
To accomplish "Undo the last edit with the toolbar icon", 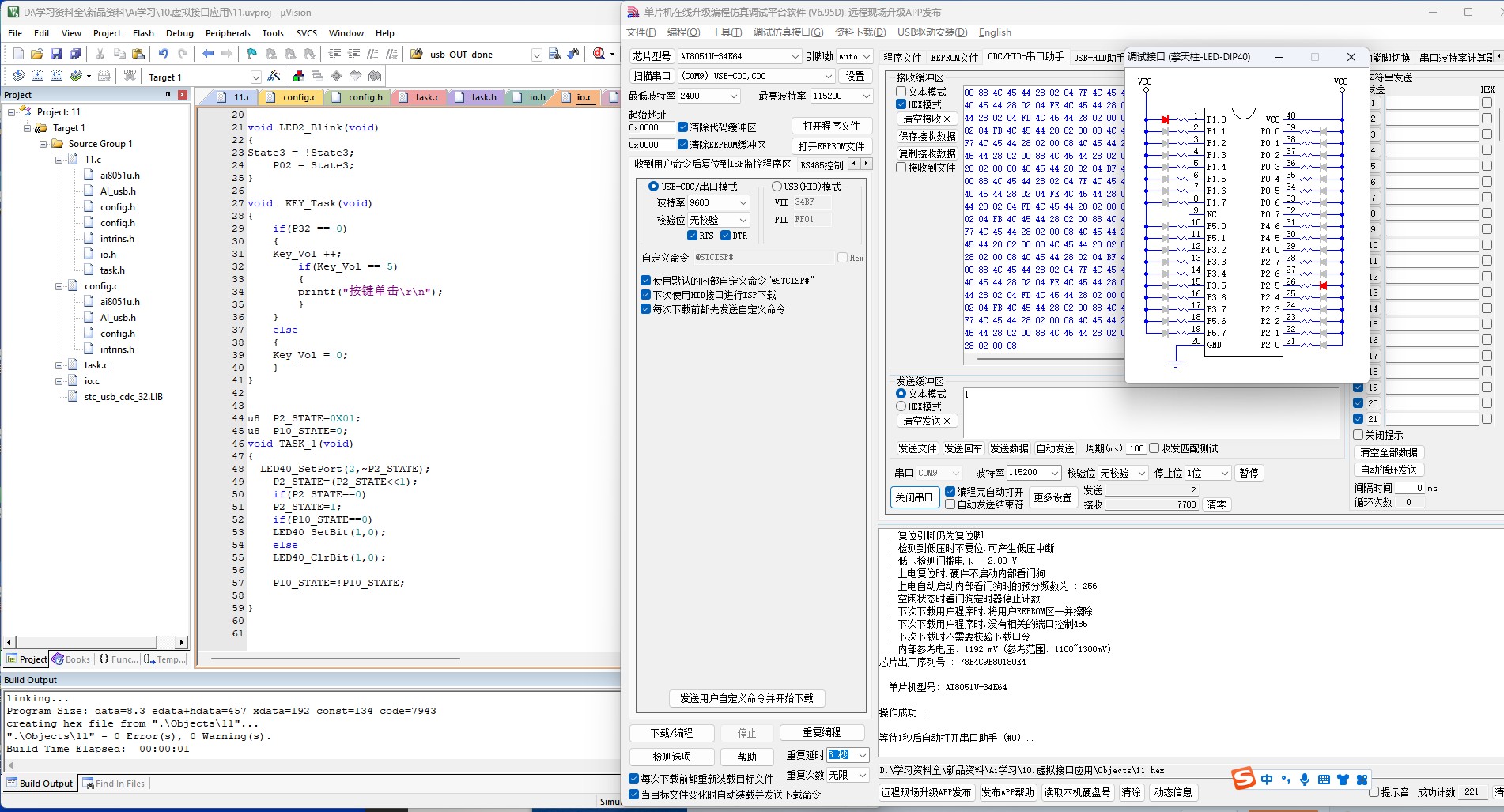I will pos(164,54).
